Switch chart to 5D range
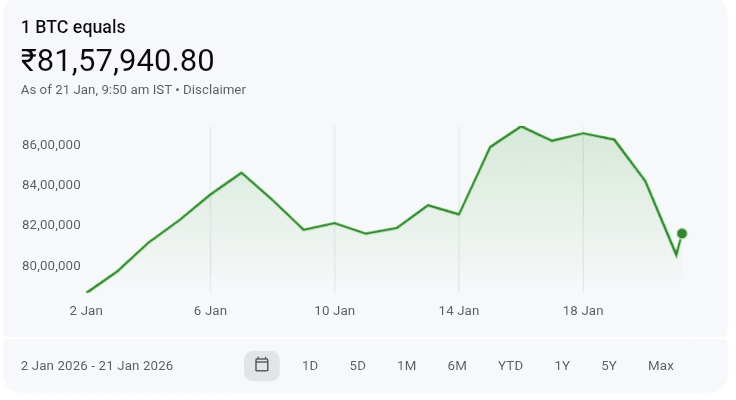 (x=358, y=365)
